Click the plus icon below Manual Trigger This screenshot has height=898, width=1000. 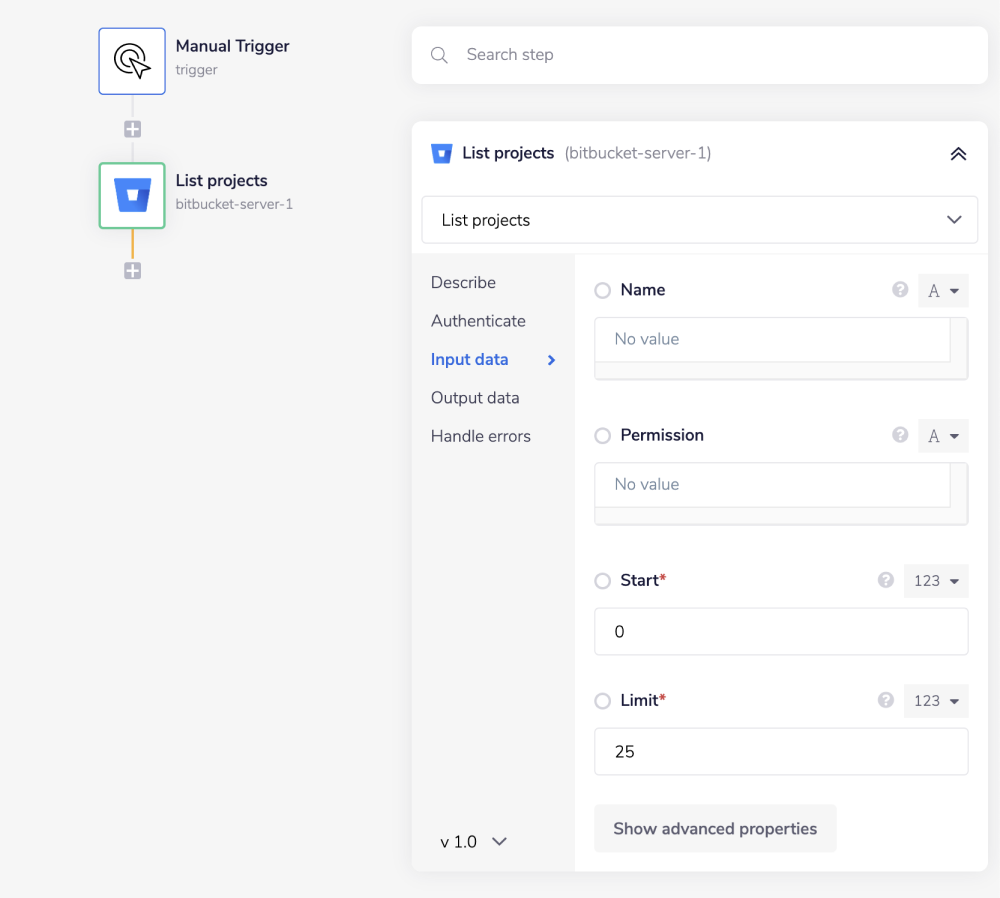pos(131,128)
